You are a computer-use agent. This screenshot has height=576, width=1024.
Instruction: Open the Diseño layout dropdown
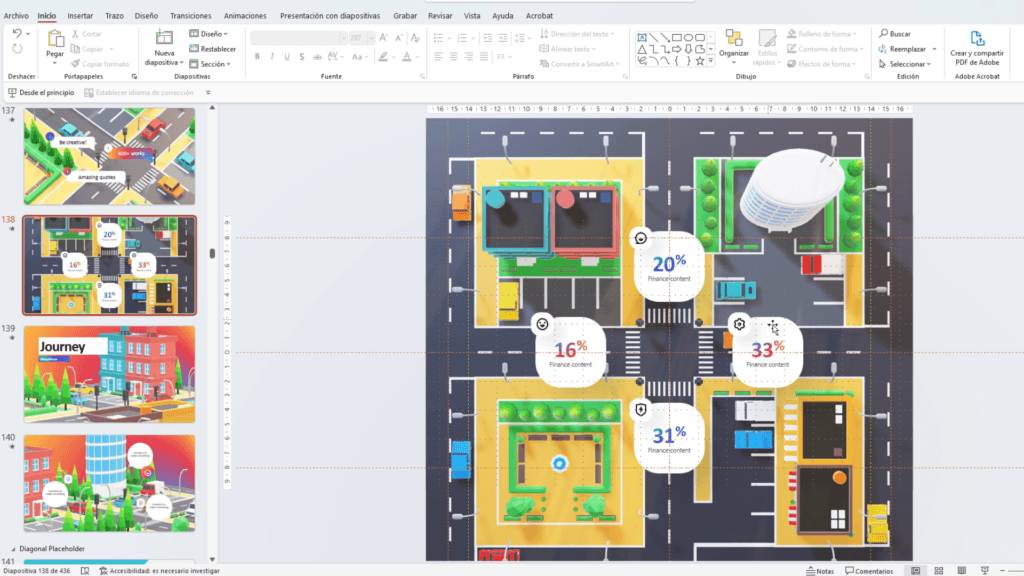coord(209,33)
